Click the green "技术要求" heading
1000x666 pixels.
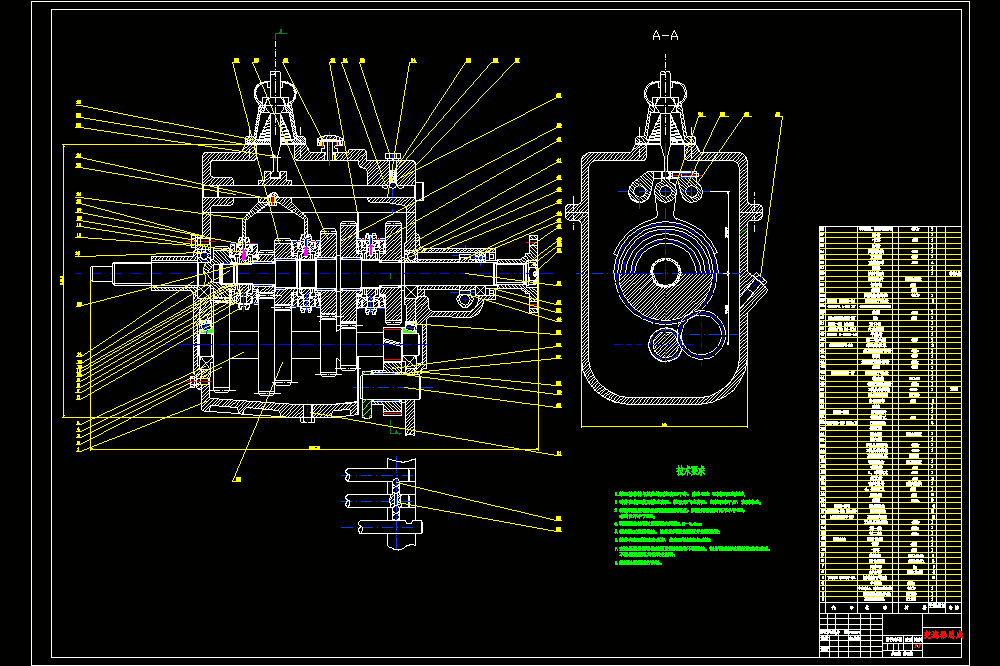click(x=690, y=471)
